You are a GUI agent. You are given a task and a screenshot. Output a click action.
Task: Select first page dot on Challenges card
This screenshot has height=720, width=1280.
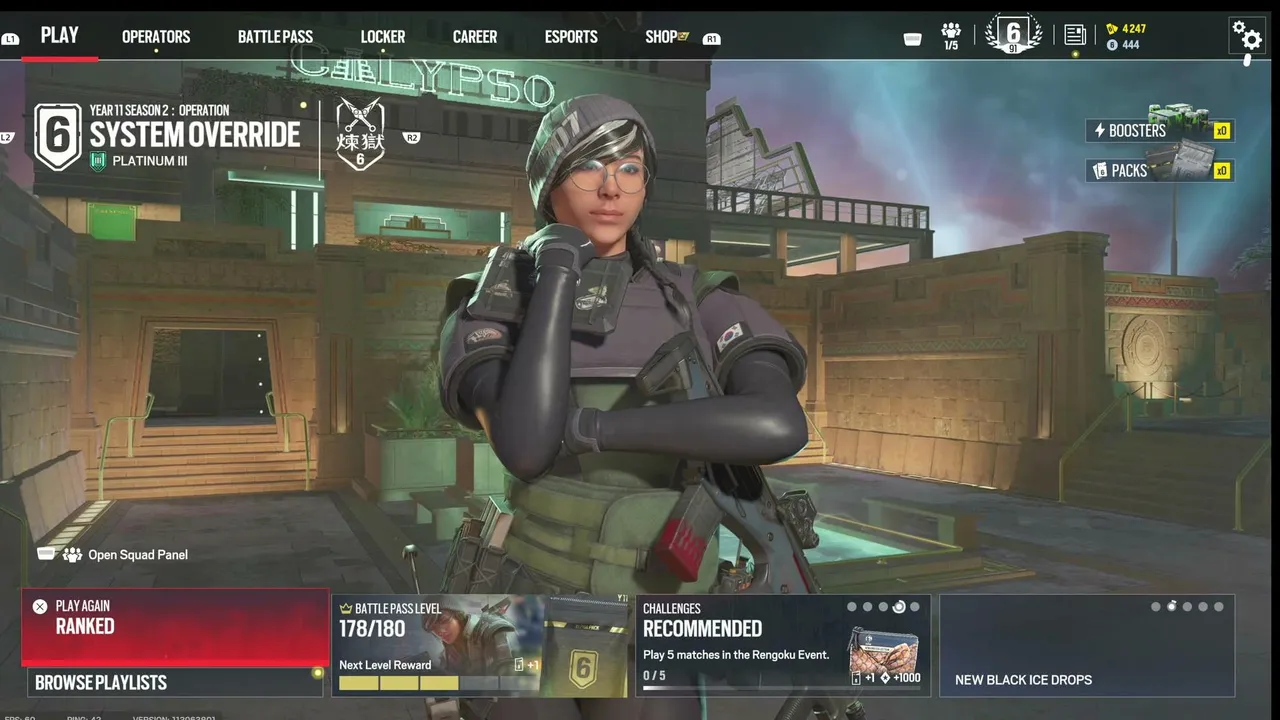coord(852,607)
